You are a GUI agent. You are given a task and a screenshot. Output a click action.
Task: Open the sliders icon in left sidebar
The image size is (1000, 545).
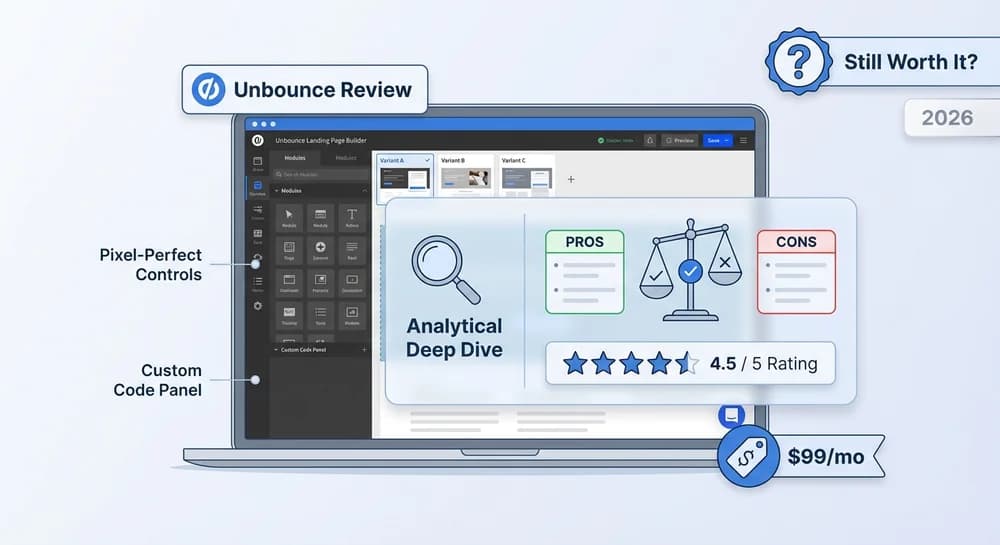pos(258,212)
